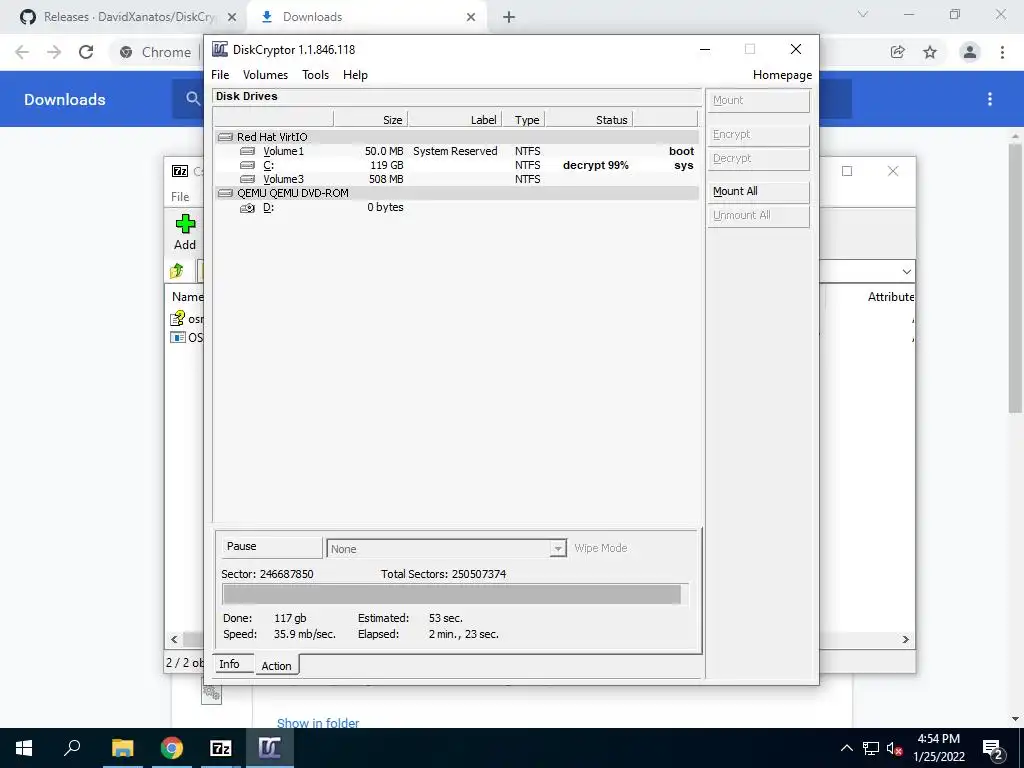Select the QEMU QEMU DVD-ROM row
1024x768 pixels.
click(x=456, y=193)
